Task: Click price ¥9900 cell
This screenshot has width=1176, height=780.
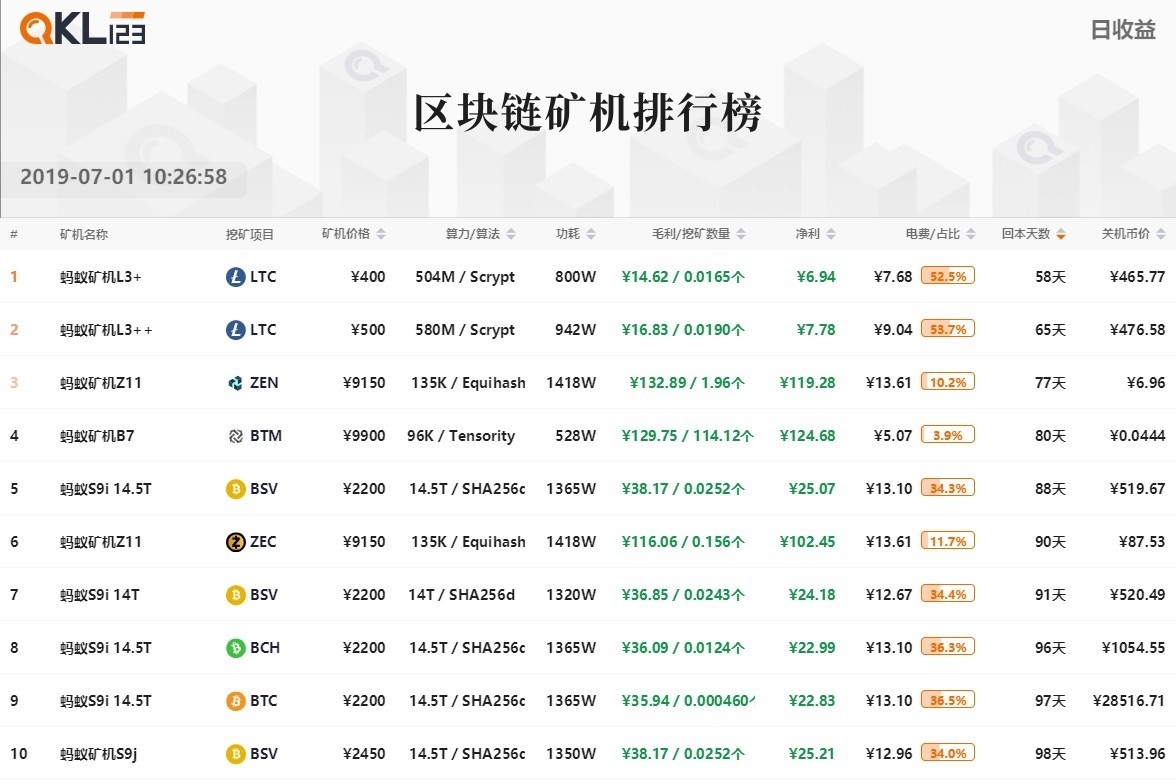Action: (x=364, y=436)
